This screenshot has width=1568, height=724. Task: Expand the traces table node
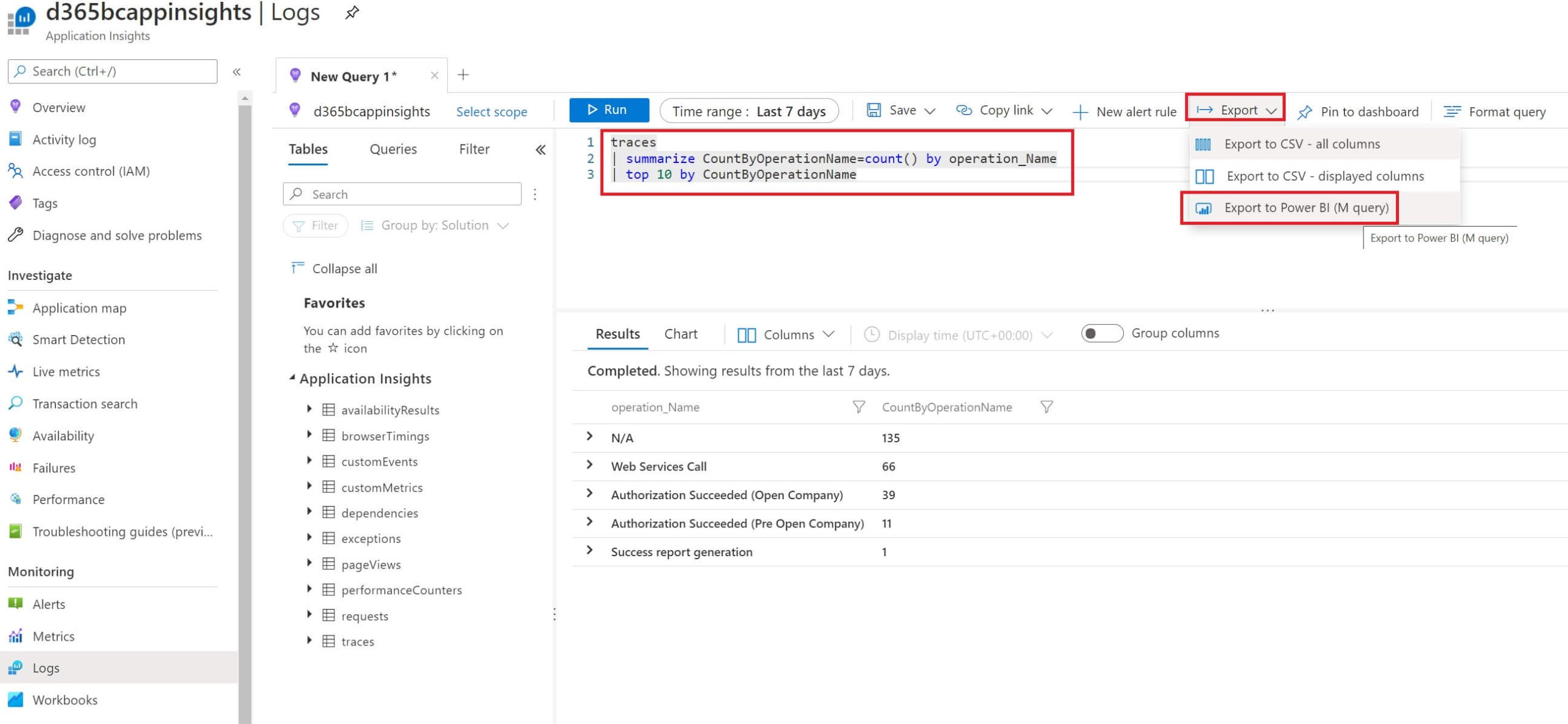click(x=309, y=641)
